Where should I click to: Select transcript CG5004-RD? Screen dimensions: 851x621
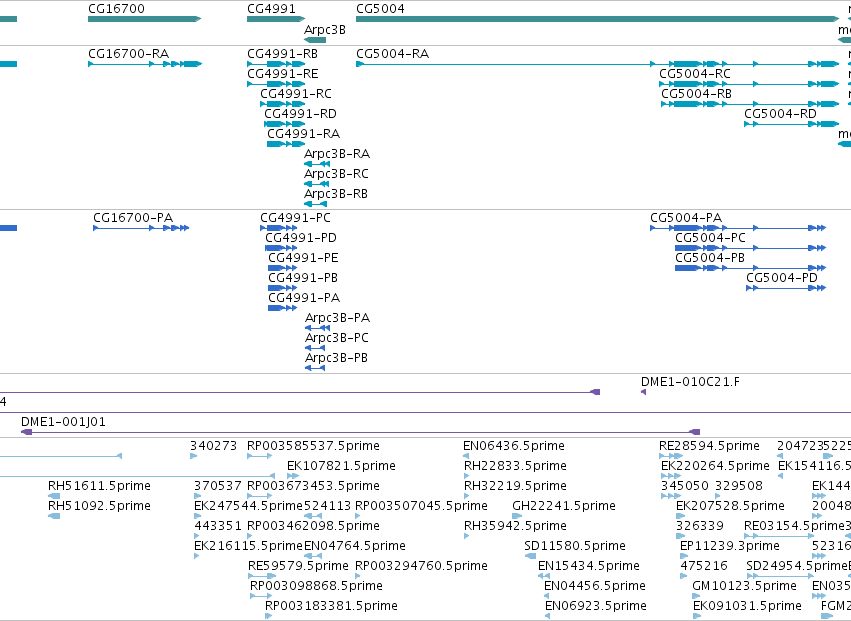tap(780, 114)
